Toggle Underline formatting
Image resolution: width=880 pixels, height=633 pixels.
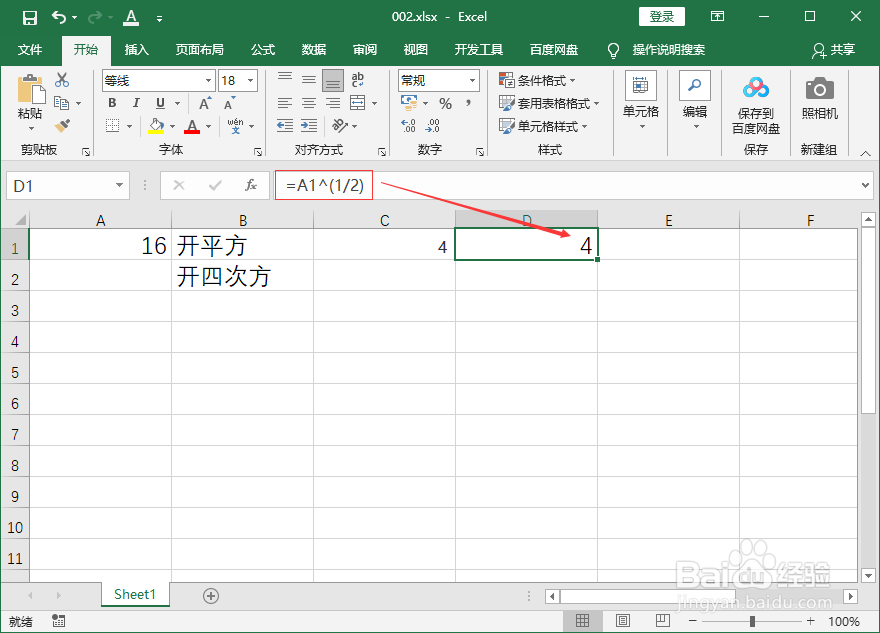[161, 103]
